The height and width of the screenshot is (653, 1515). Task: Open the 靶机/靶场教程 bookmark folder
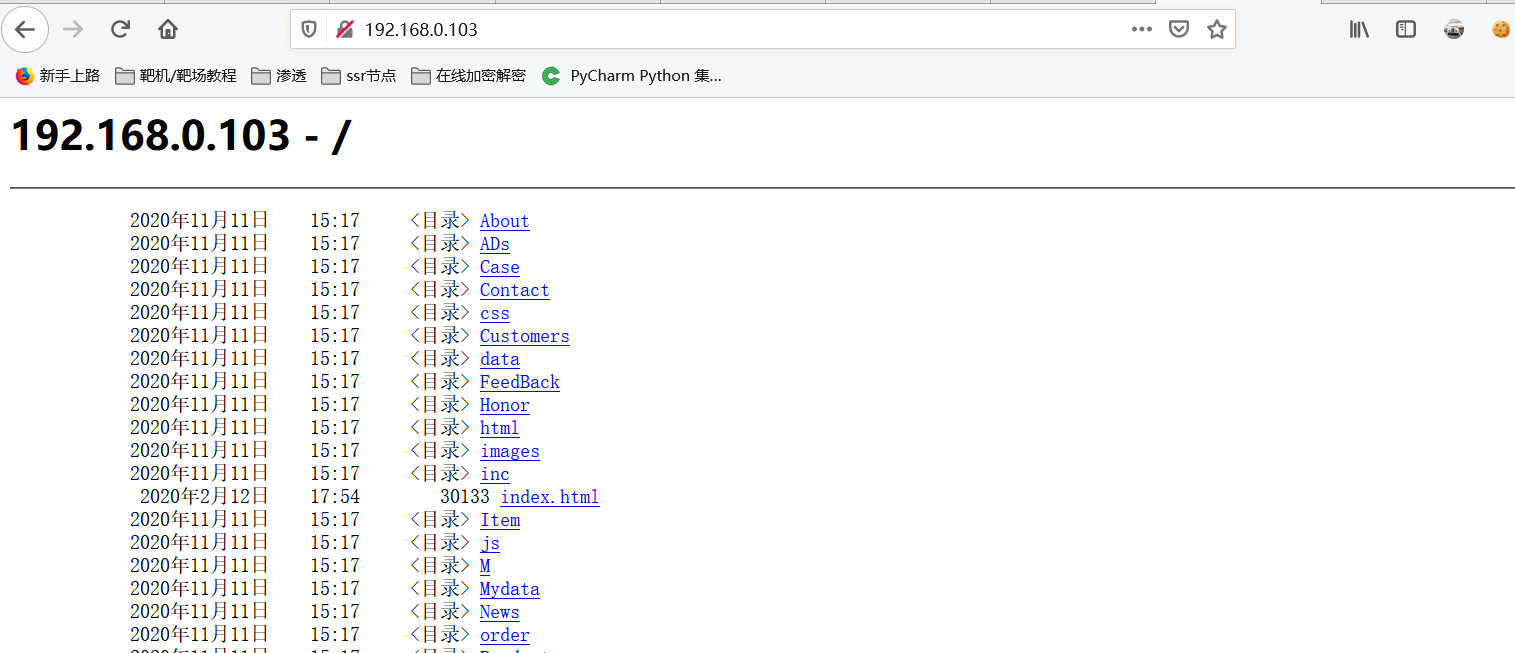point(176,75)
